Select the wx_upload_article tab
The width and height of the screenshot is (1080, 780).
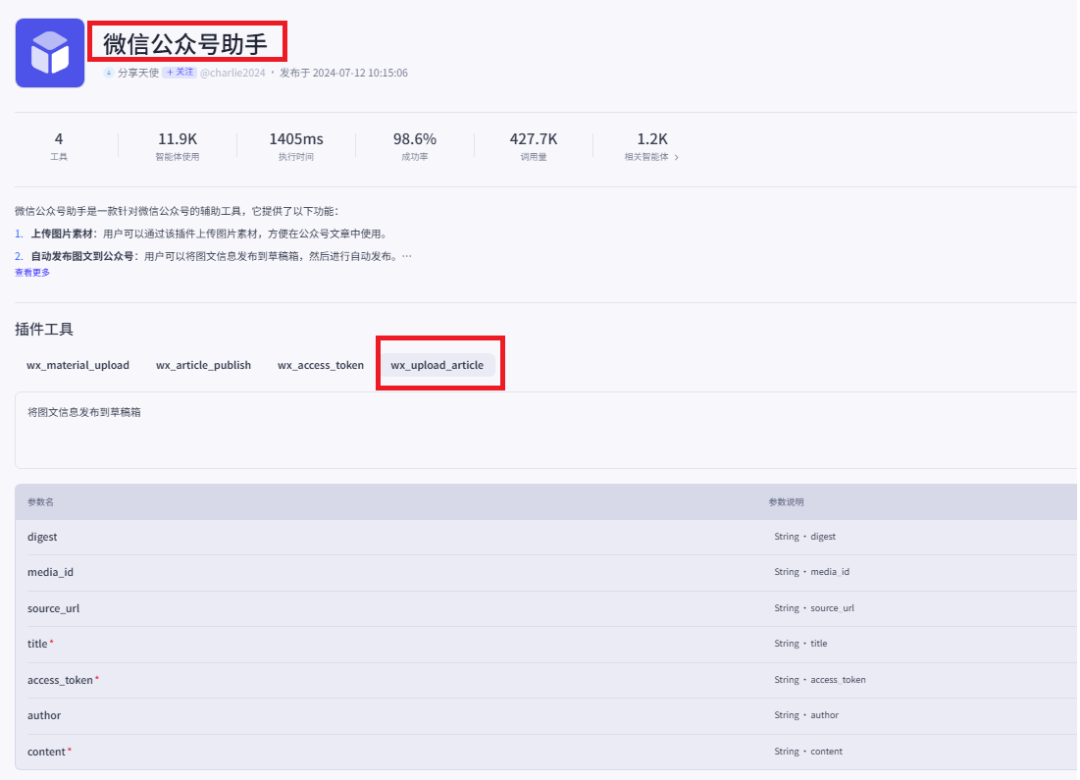[x=437, y=365]
